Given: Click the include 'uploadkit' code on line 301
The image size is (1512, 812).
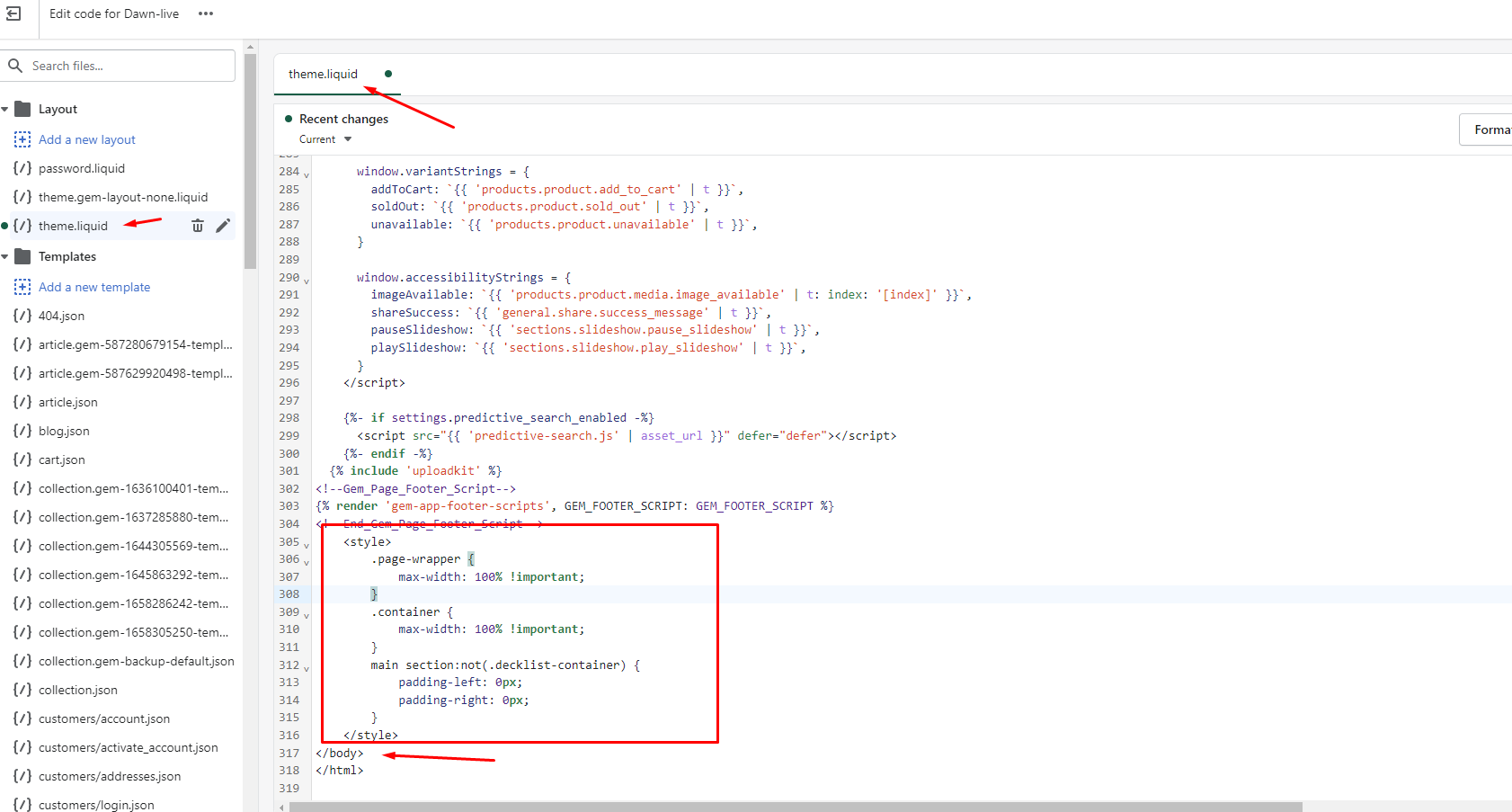Looking at the screenshot, I should coord(415,471).
